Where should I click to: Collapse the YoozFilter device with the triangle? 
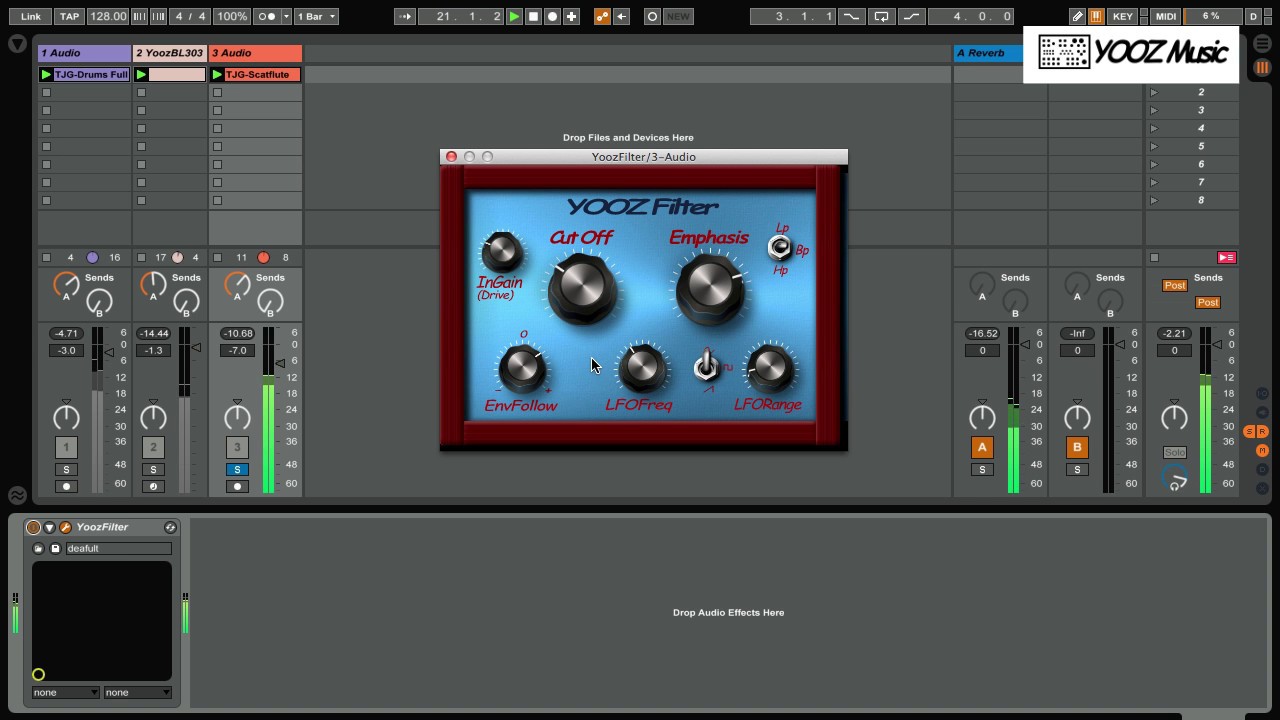pyautogui.click(x=49, y=527)
